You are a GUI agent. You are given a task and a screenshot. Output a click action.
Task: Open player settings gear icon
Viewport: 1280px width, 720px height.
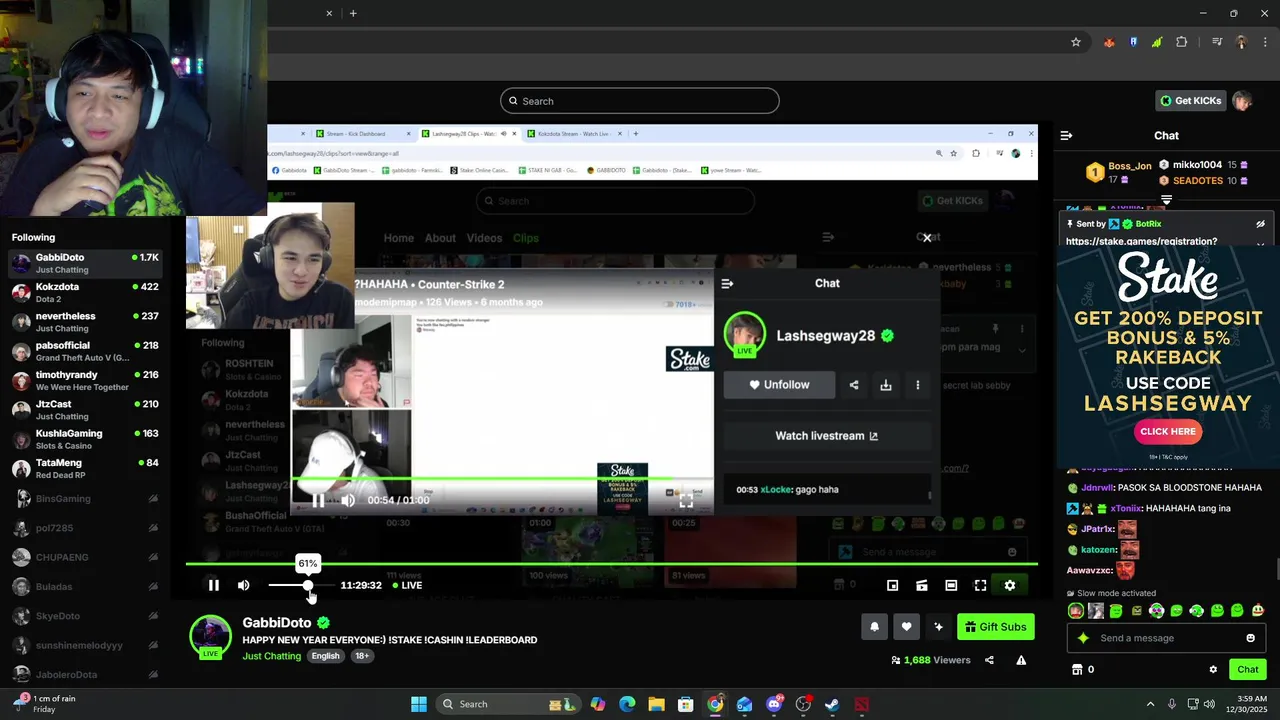pos(1009,585)
